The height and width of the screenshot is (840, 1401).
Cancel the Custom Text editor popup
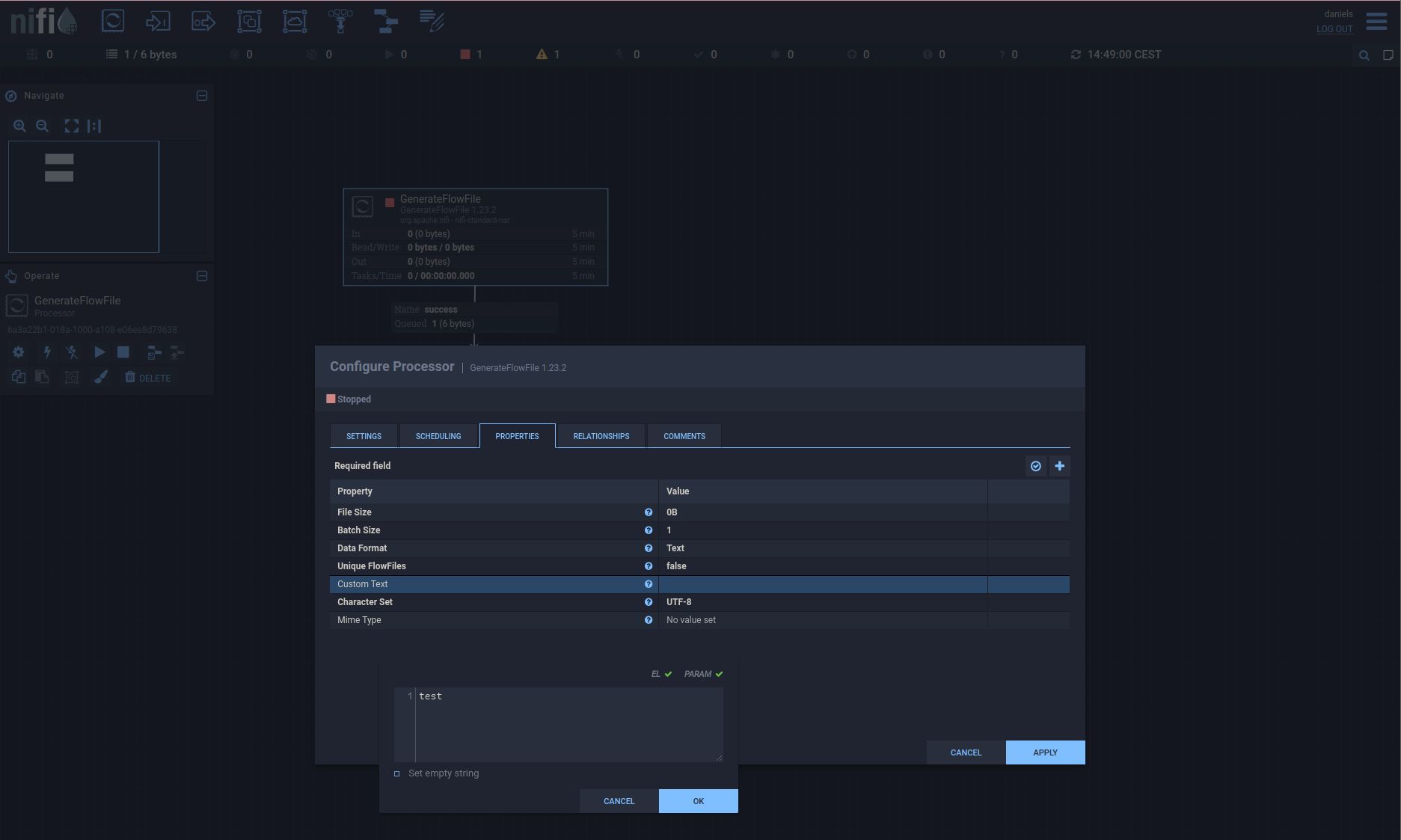coord(619,801)
